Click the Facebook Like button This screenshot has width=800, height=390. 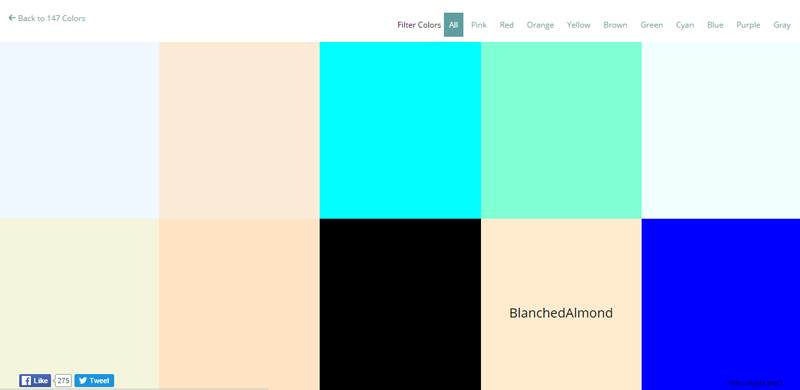[35, 381]
